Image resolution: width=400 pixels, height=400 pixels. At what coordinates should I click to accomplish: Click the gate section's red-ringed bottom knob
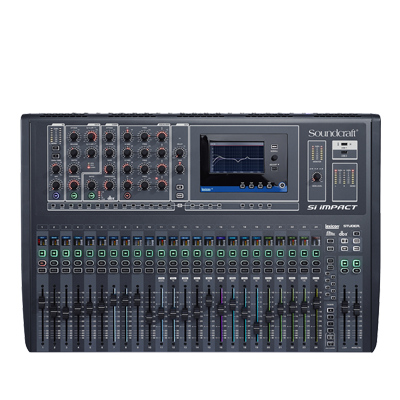[x=74, y=185]
